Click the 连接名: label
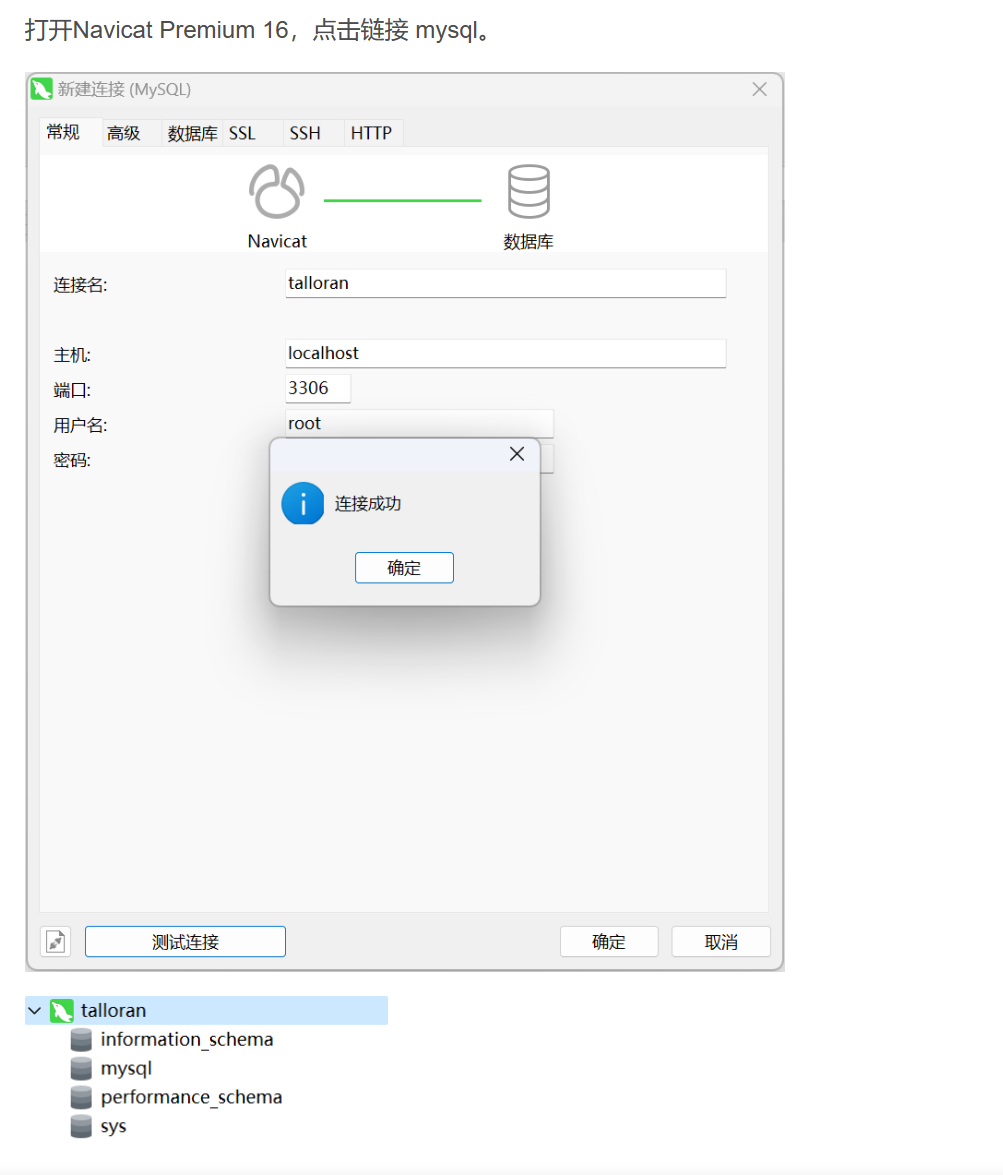The image size is (1003, 1175). tap(80, 285)
